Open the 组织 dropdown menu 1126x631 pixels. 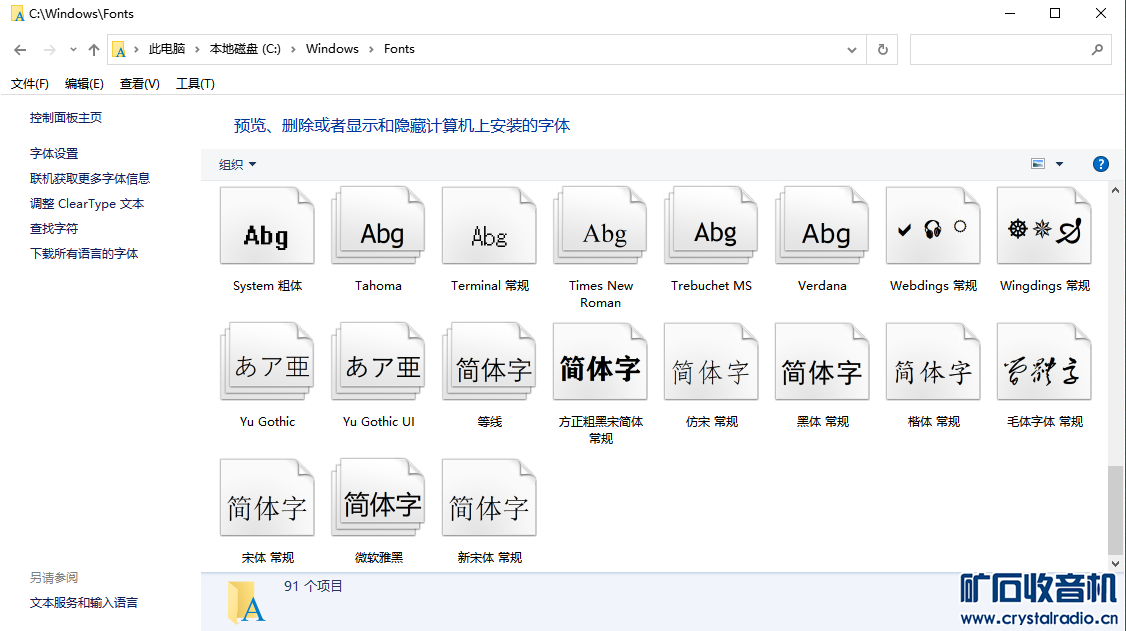point(237,164)
